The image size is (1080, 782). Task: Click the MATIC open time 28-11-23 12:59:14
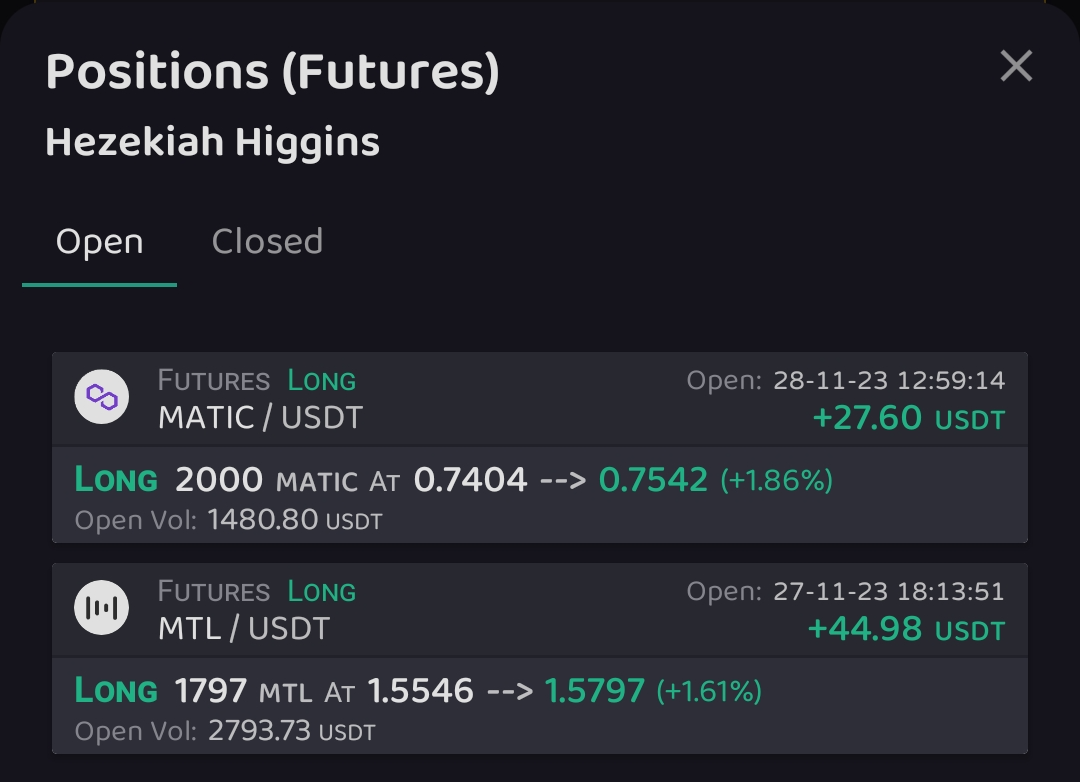click(x=888, y=381)
